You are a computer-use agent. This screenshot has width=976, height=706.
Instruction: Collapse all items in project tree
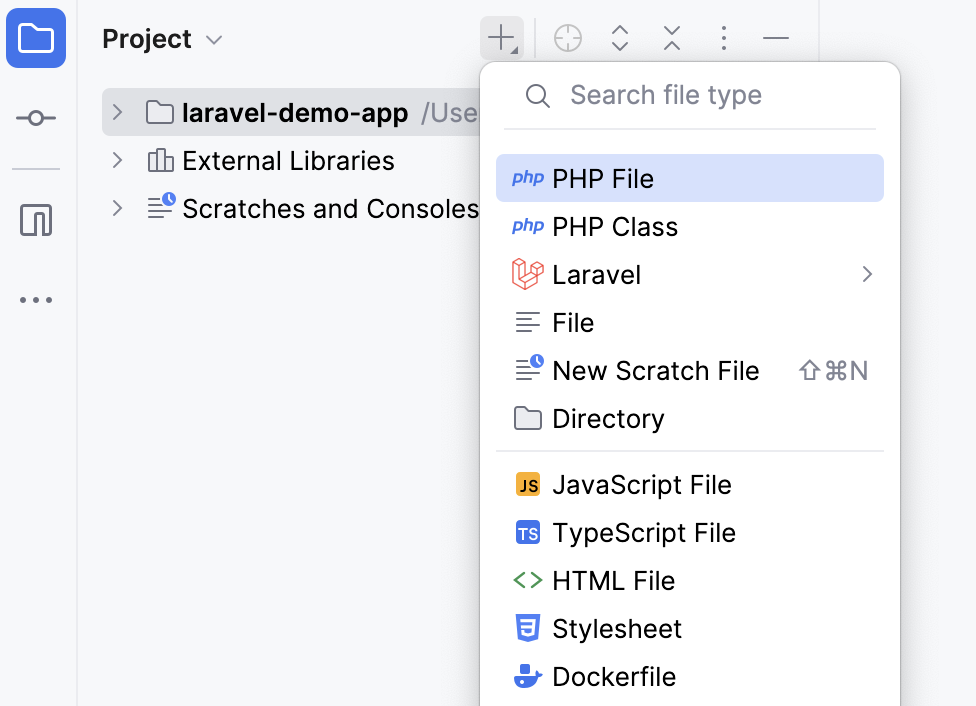[672, 39]
